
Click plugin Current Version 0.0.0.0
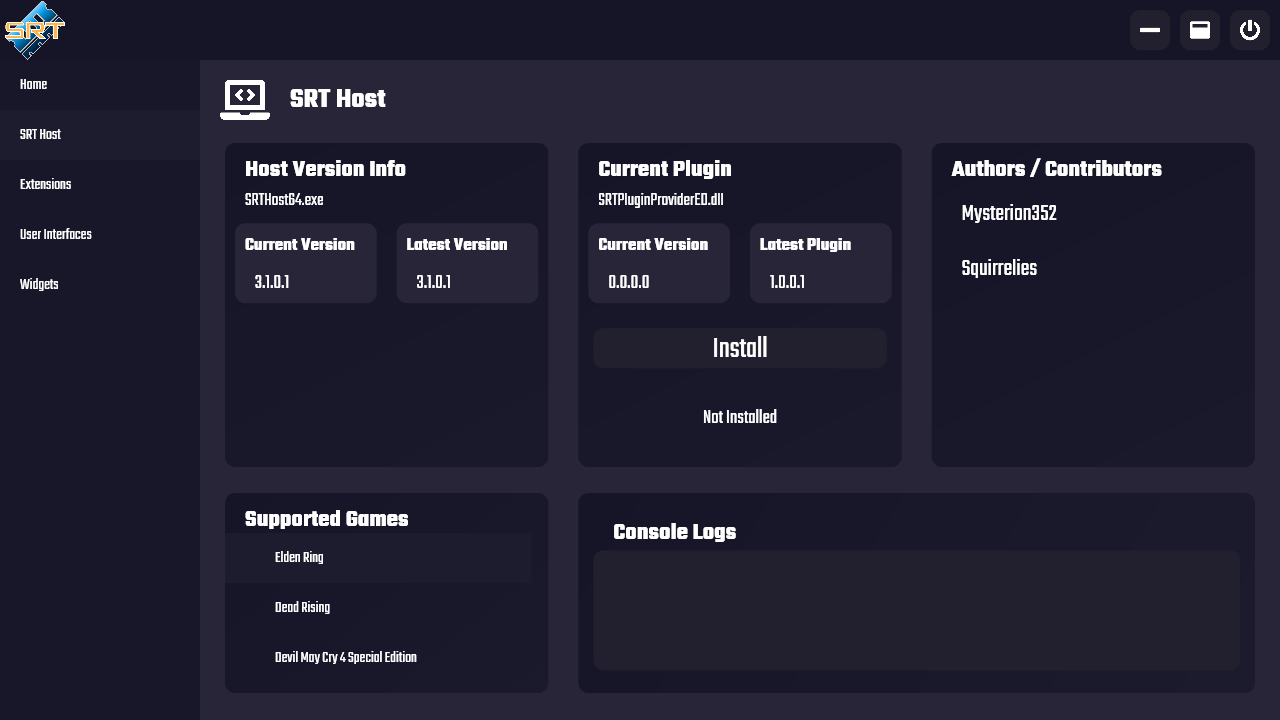tap(629, 283)
